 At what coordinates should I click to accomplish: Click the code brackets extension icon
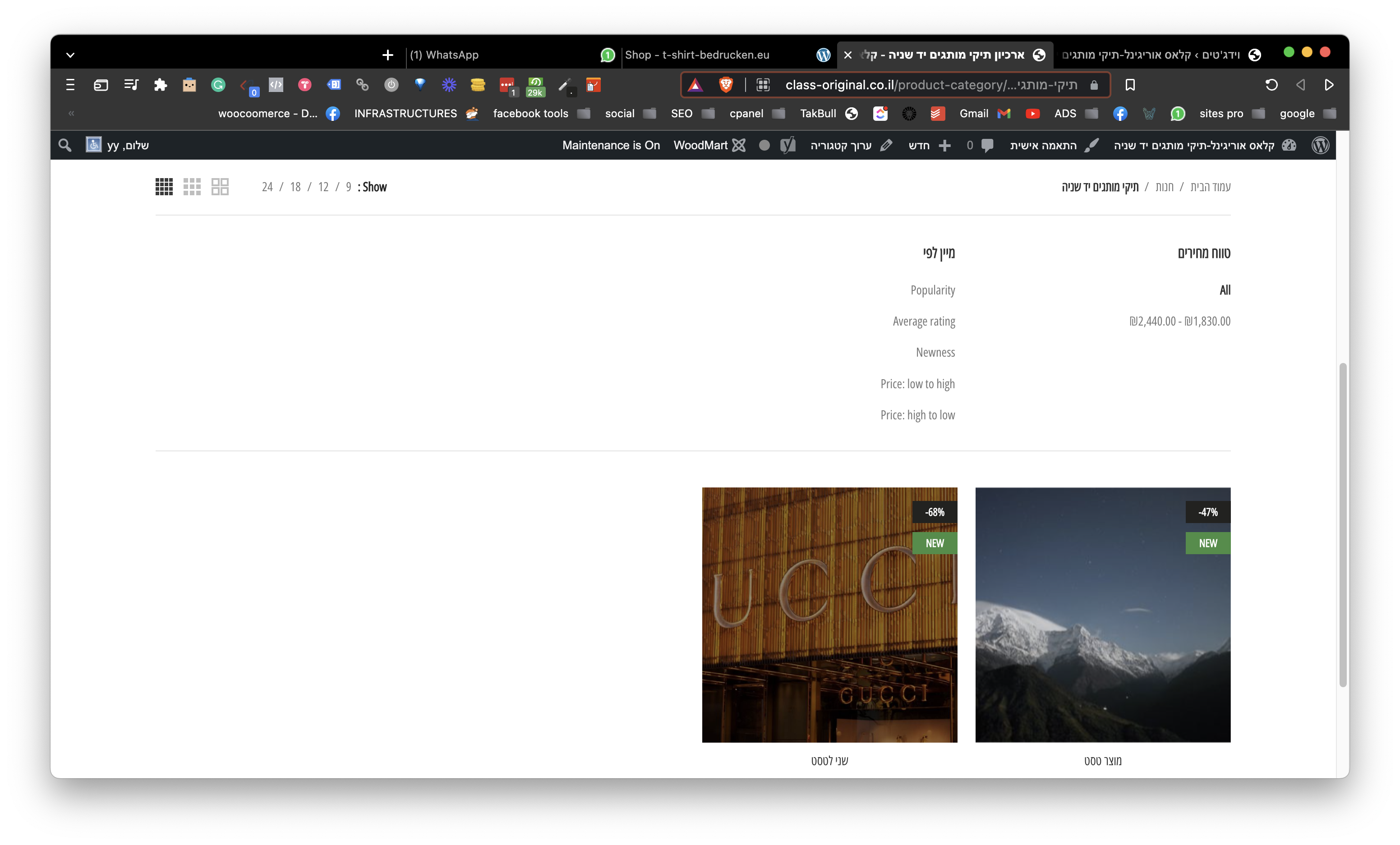click(x=276, y=85)
